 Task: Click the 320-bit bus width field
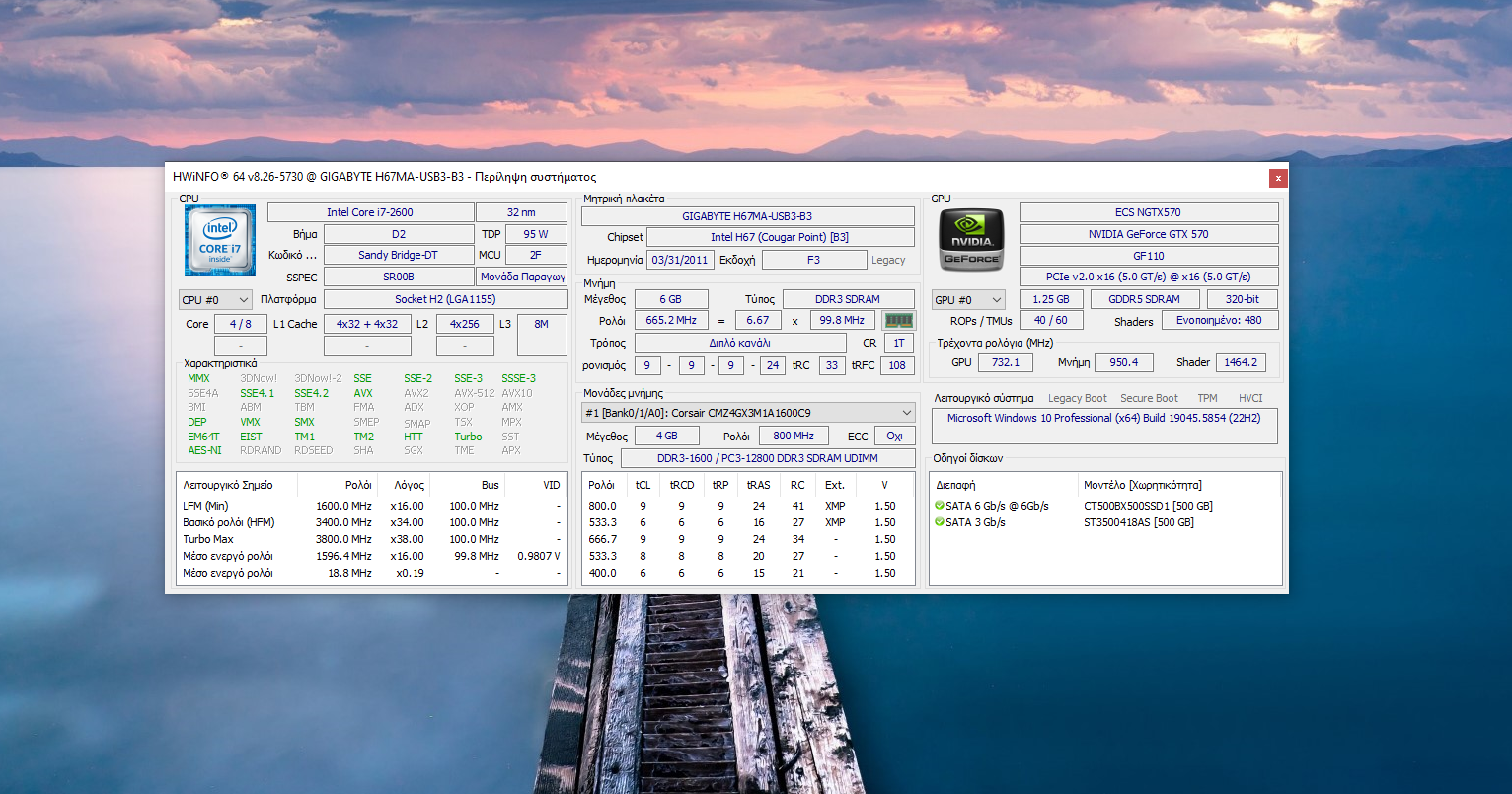pos(1243,299)
